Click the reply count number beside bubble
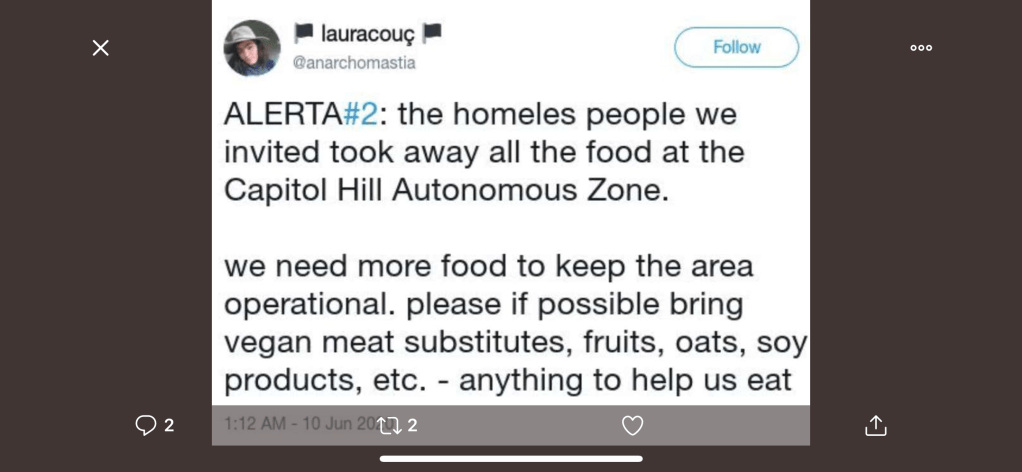This screenshot has height=472, width=1022. pyautogui.click(x=169, y=425)
